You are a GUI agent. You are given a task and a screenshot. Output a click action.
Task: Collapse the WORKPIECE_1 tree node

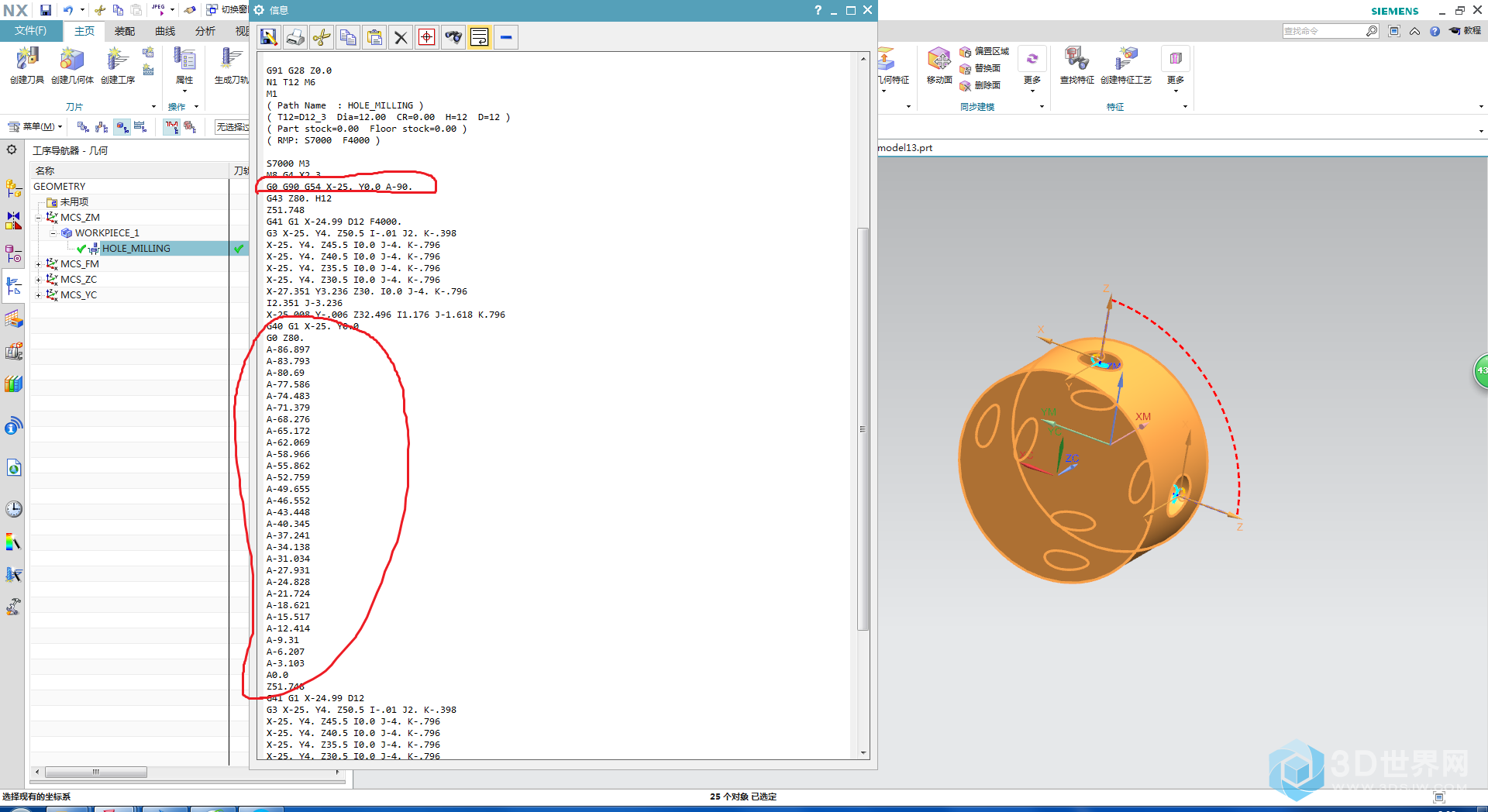[x=53, y=233]
